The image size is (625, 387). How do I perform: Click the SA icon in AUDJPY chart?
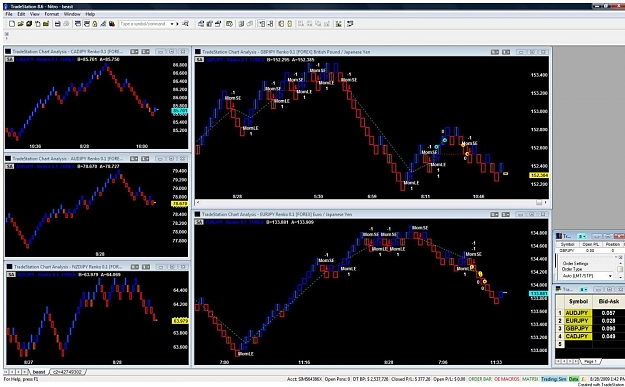click(x=10, y=166)
